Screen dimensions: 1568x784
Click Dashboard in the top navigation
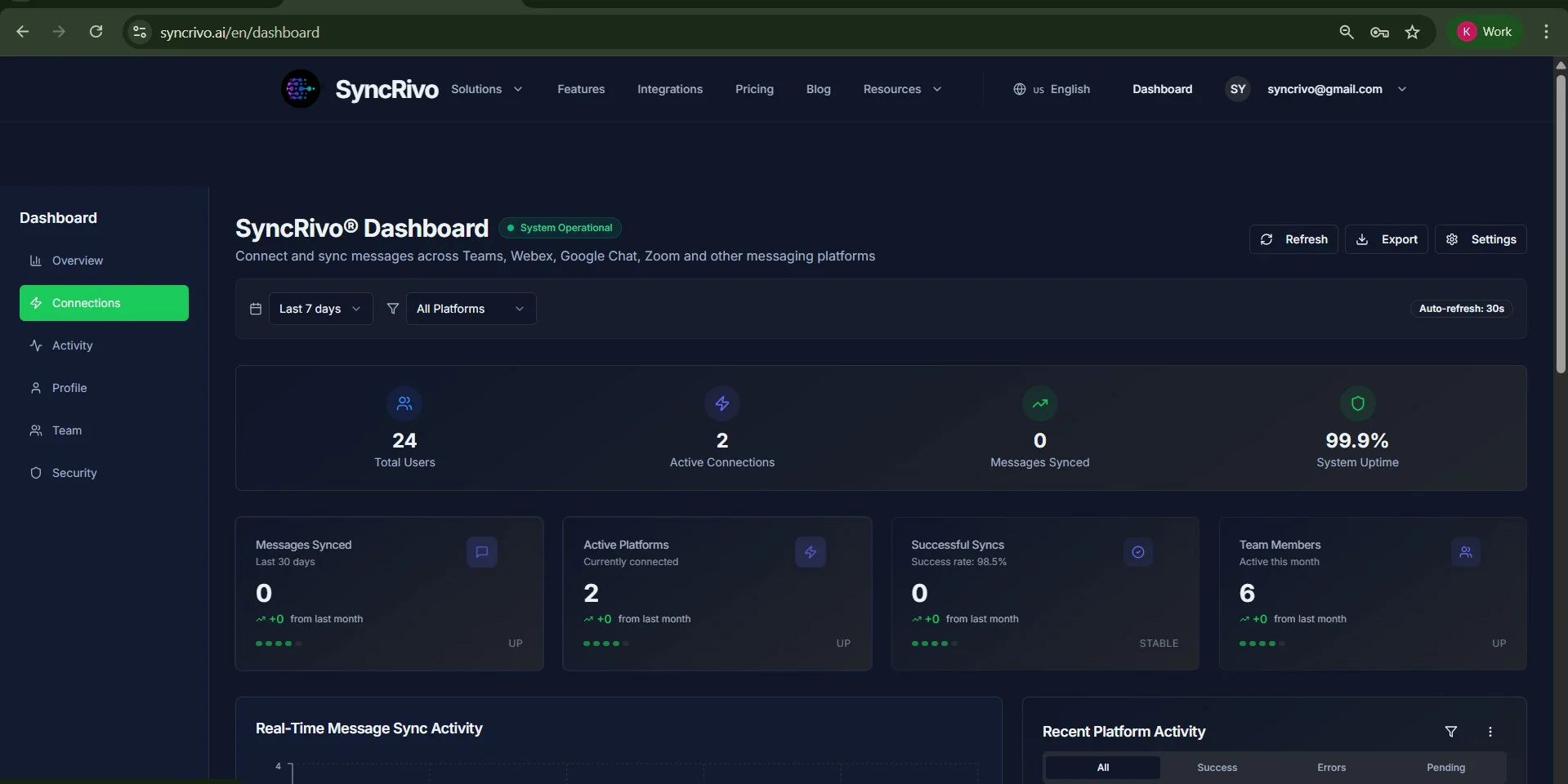pos(1162,89)
